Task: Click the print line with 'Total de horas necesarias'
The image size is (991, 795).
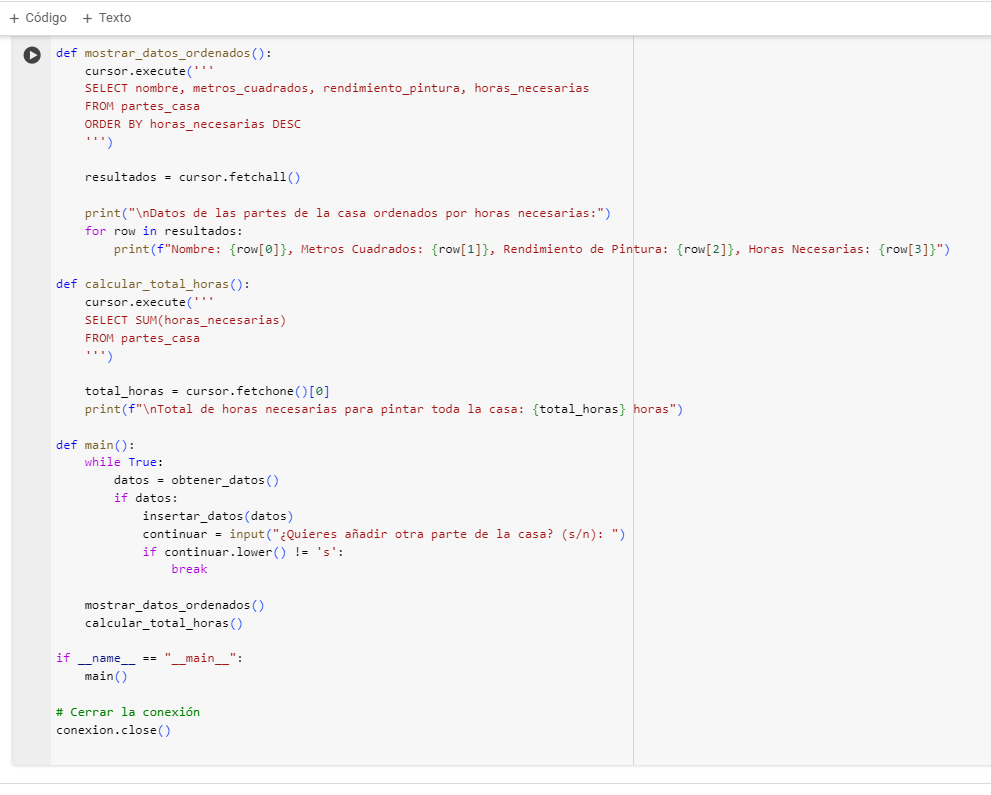Action: 384,409
